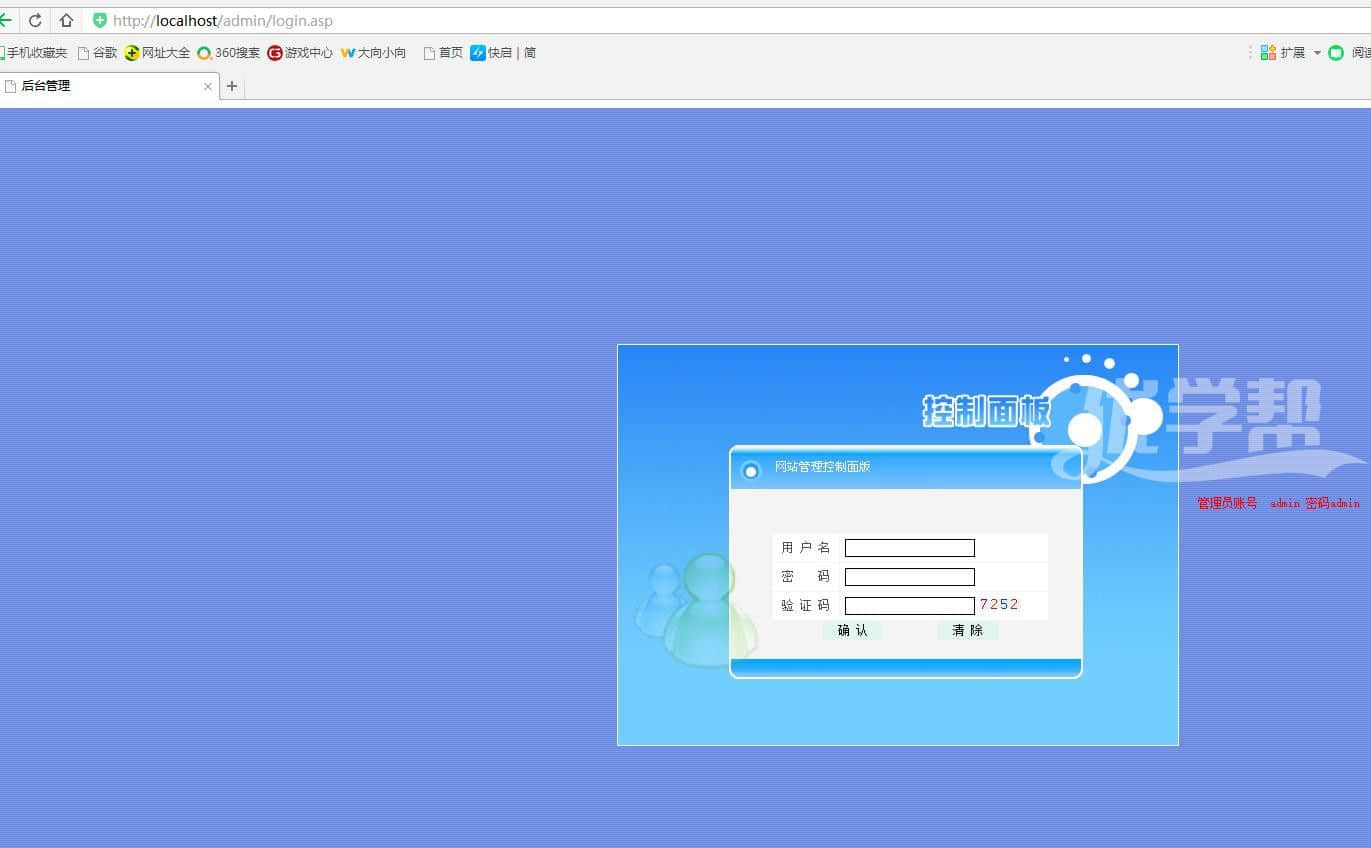The width and height of the screenshot is (1371, 848).
Task: Go to the browser home page icon
Action: pos(66,20)
